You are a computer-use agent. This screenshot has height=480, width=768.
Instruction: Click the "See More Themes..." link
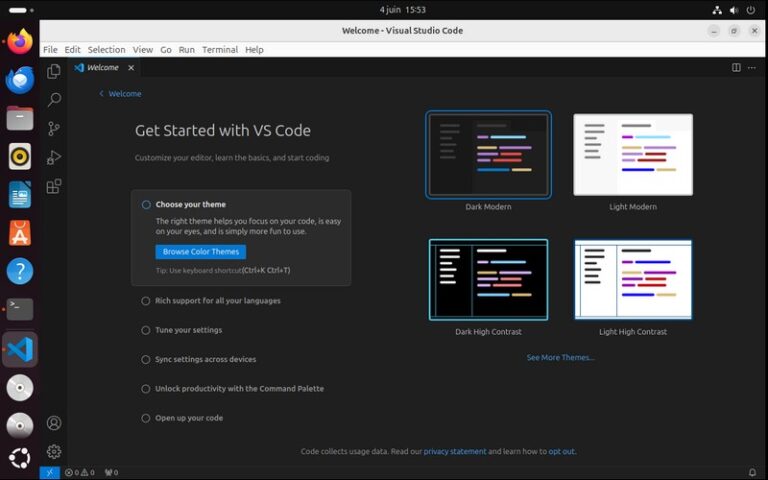pos(560,357)
